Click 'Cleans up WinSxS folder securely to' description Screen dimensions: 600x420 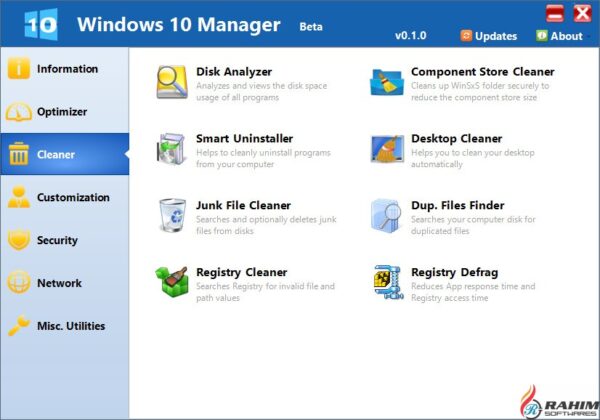(x=480, y=86)
